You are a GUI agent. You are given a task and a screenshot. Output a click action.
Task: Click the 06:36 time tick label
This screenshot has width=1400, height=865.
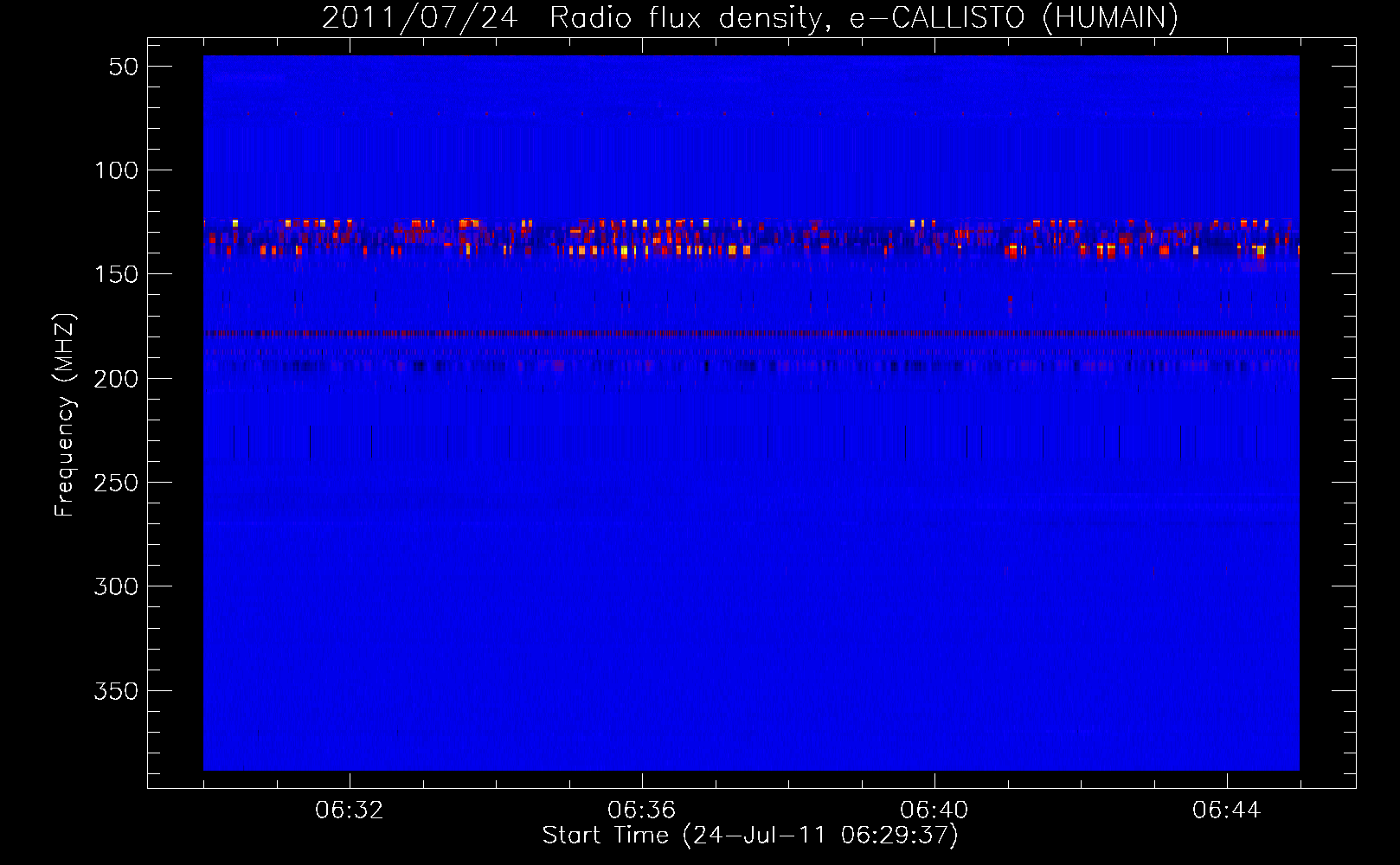coord(642,811)
